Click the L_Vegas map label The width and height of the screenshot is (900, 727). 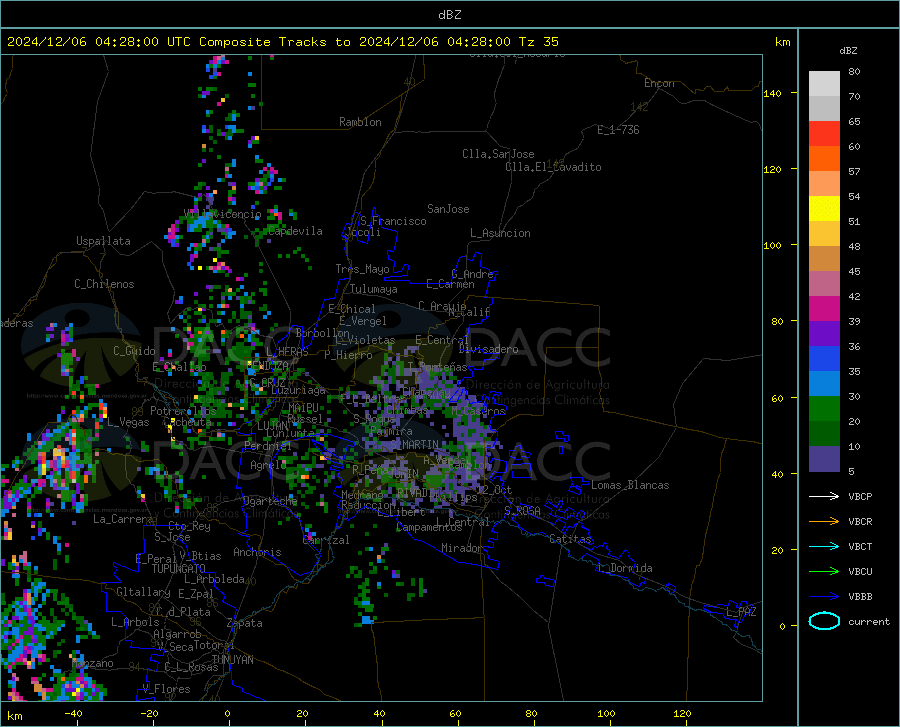tap(128, 422)
